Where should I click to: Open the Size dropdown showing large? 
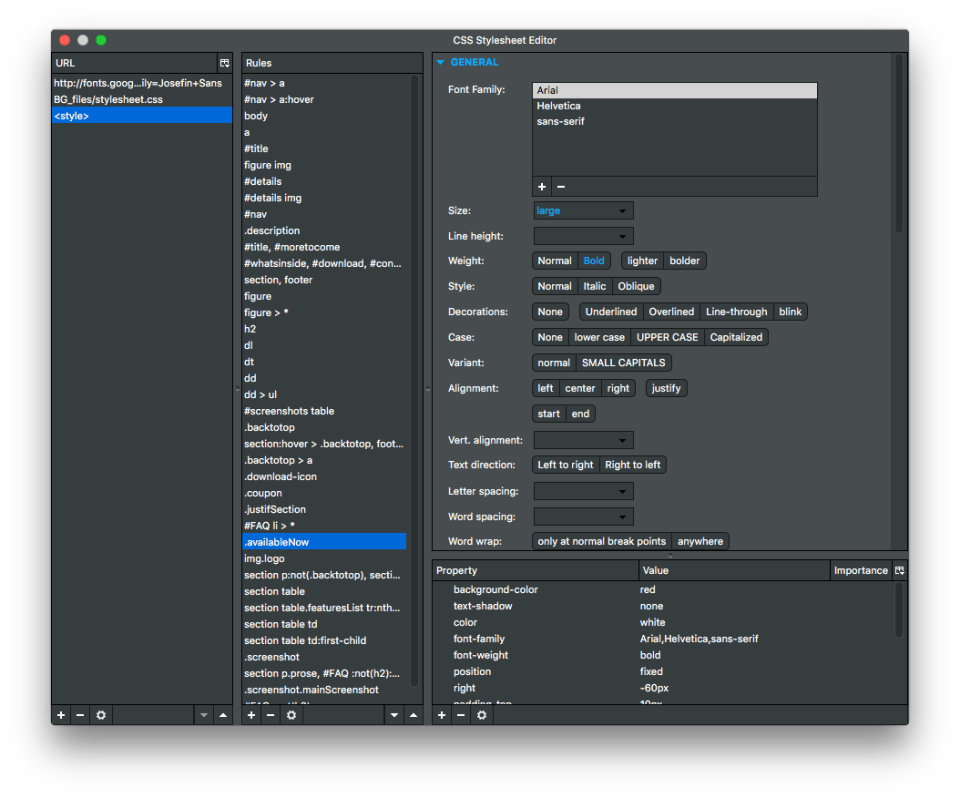[583, 211]
